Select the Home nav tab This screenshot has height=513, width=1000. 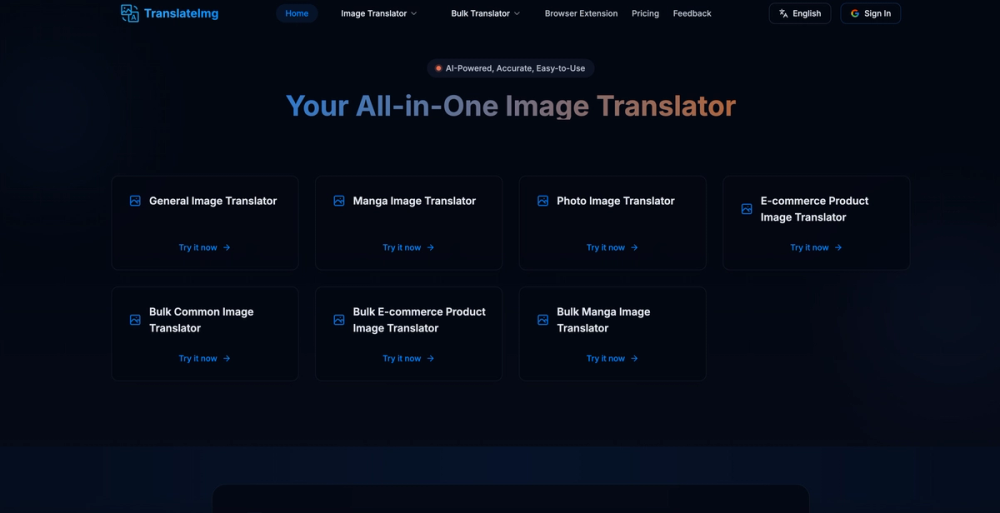297,13
